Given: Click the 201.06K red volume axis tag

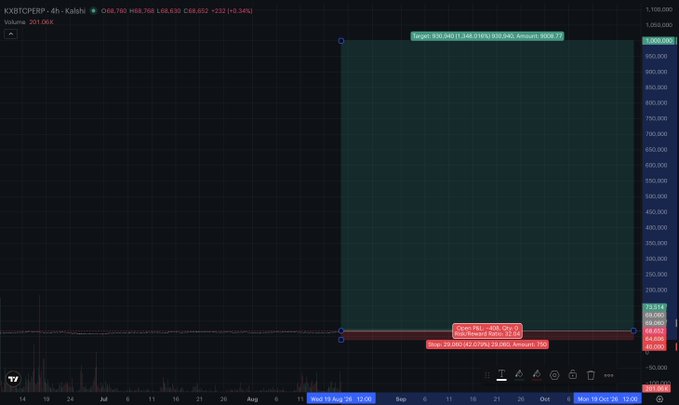Looking at the screenshot, I should coord(656,389).
